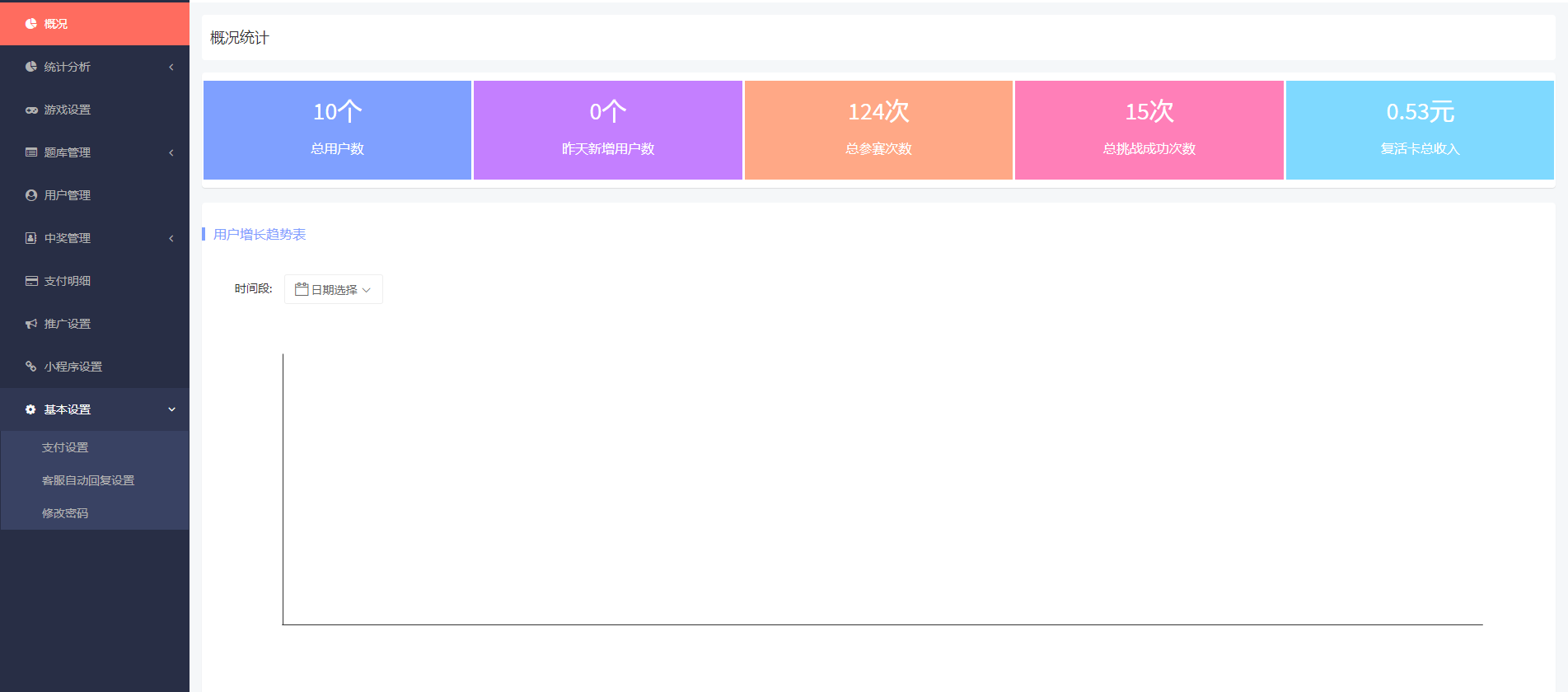Click the 基本设置 gear icon
1568x692 pixels.
click(30, 409)
